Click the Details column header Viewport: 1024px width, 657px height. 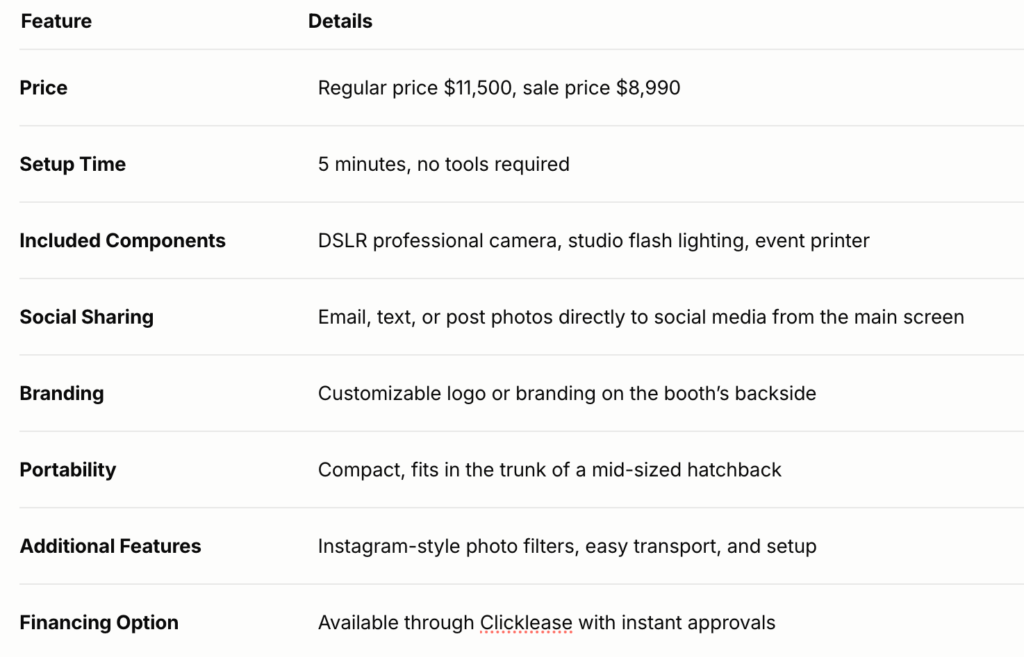[x=340, y=21]
